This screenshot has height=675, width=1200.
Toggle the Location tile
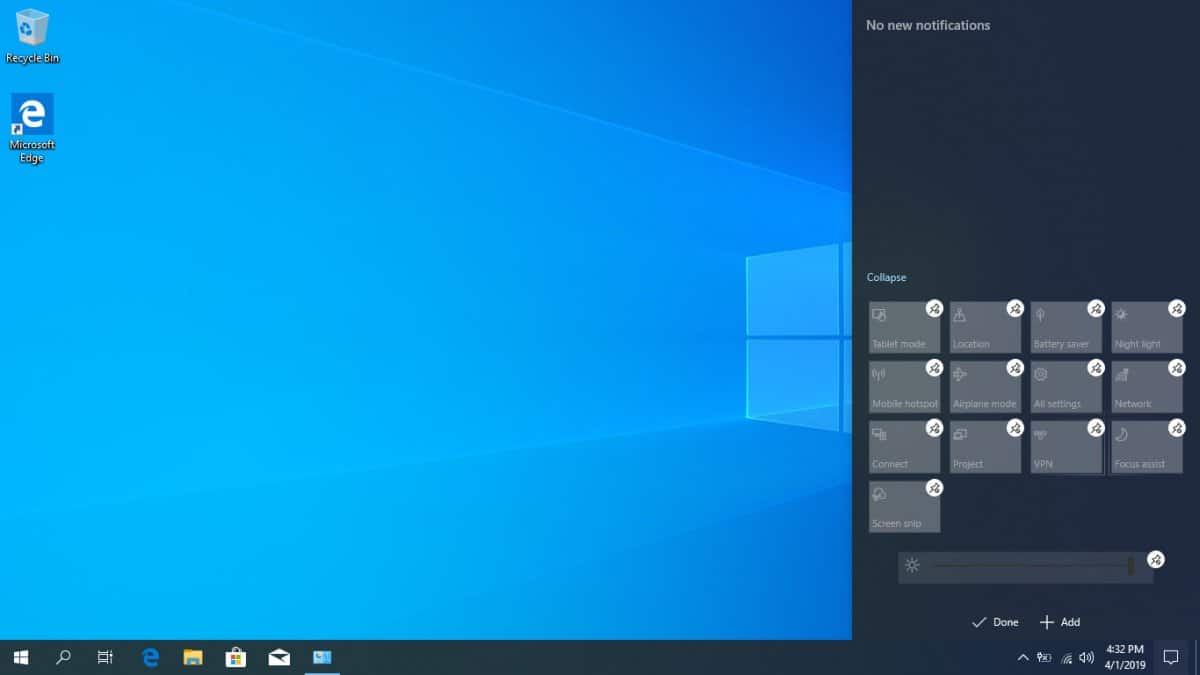click(x=985, y=328)
